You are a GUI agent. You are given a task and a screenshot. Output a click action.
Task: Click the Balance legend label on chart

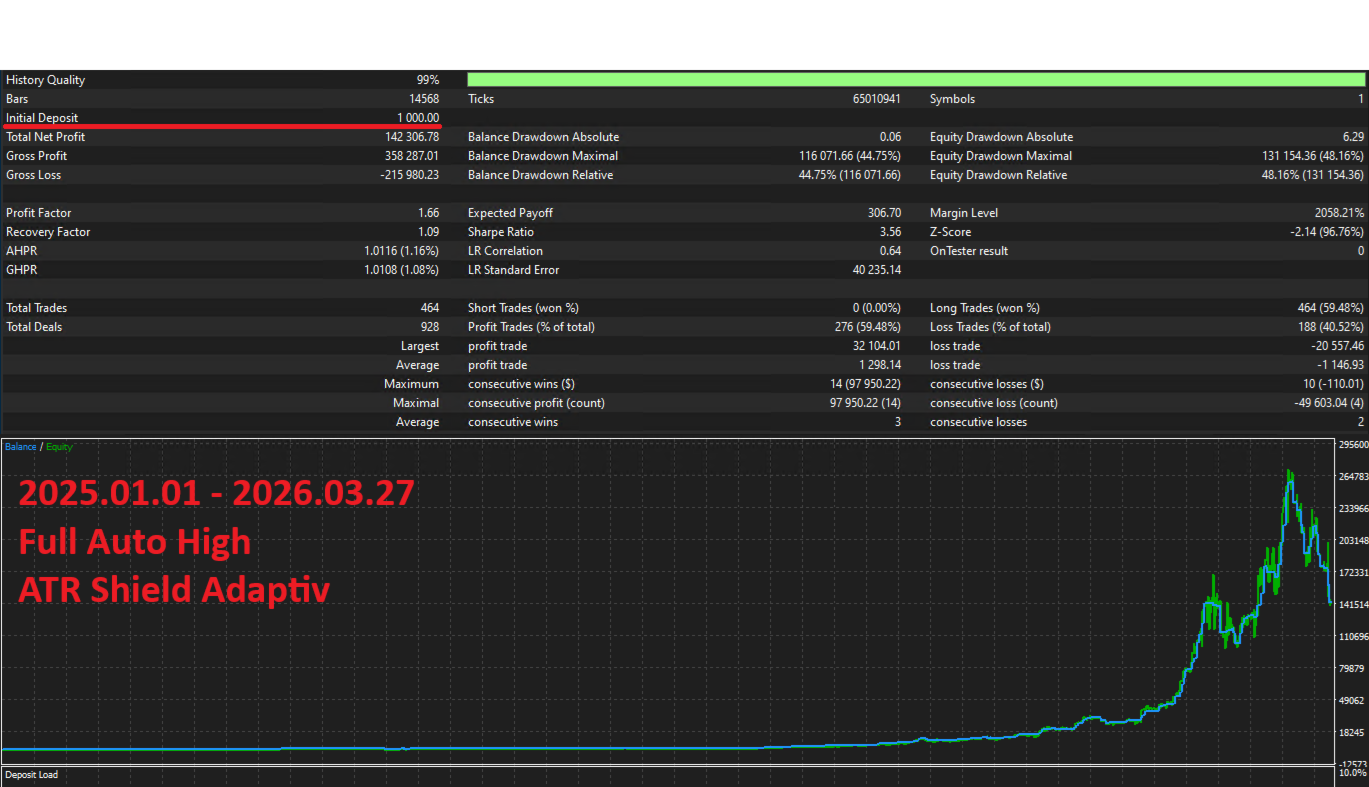pyautogui.click(x=20, y=447)
